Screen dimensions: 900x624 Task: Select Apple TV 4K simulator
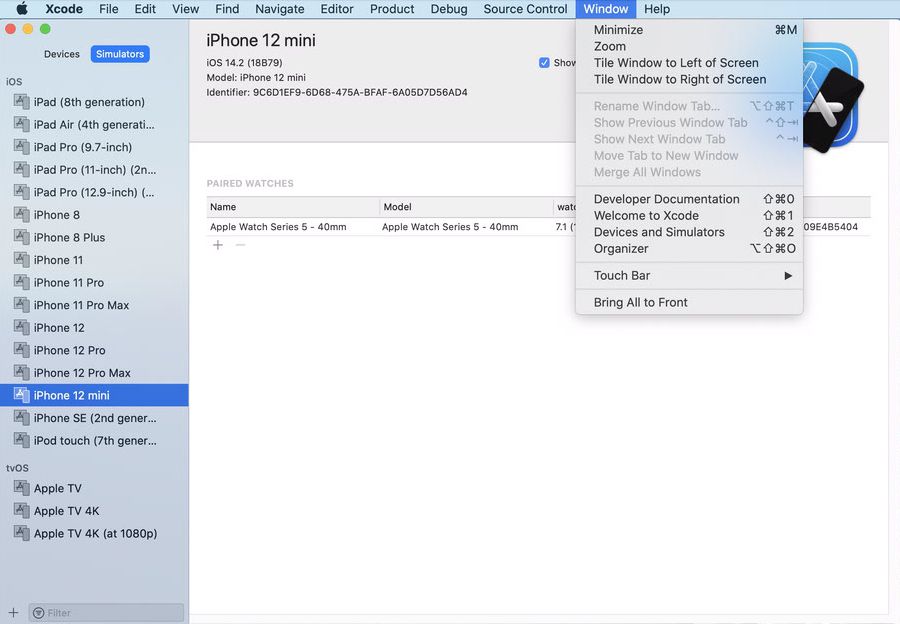[x=94, y=511]
